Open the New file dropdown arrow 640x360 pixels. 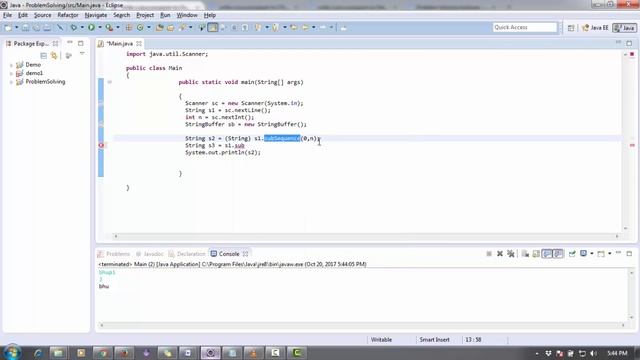pyautogui.click(x=16, y=27)
